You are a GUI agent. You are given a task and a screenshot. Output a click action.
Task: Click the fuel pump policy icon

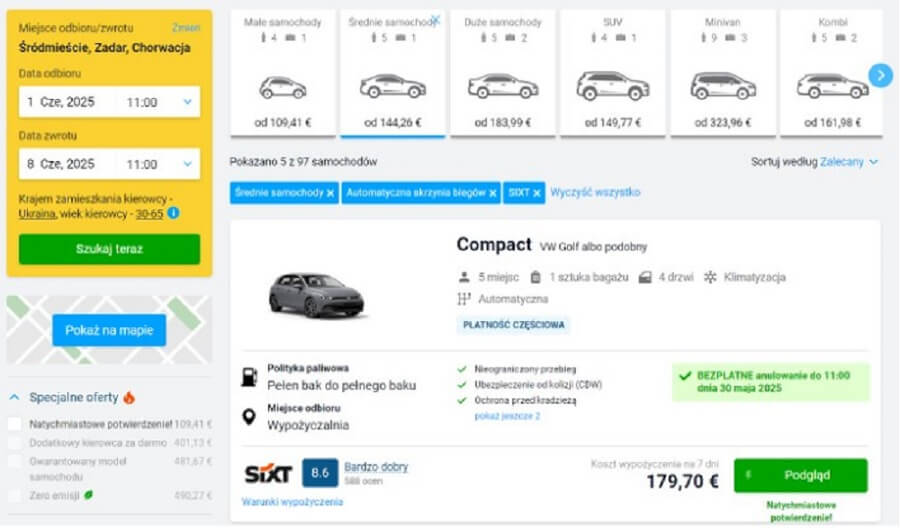[249, 377]
